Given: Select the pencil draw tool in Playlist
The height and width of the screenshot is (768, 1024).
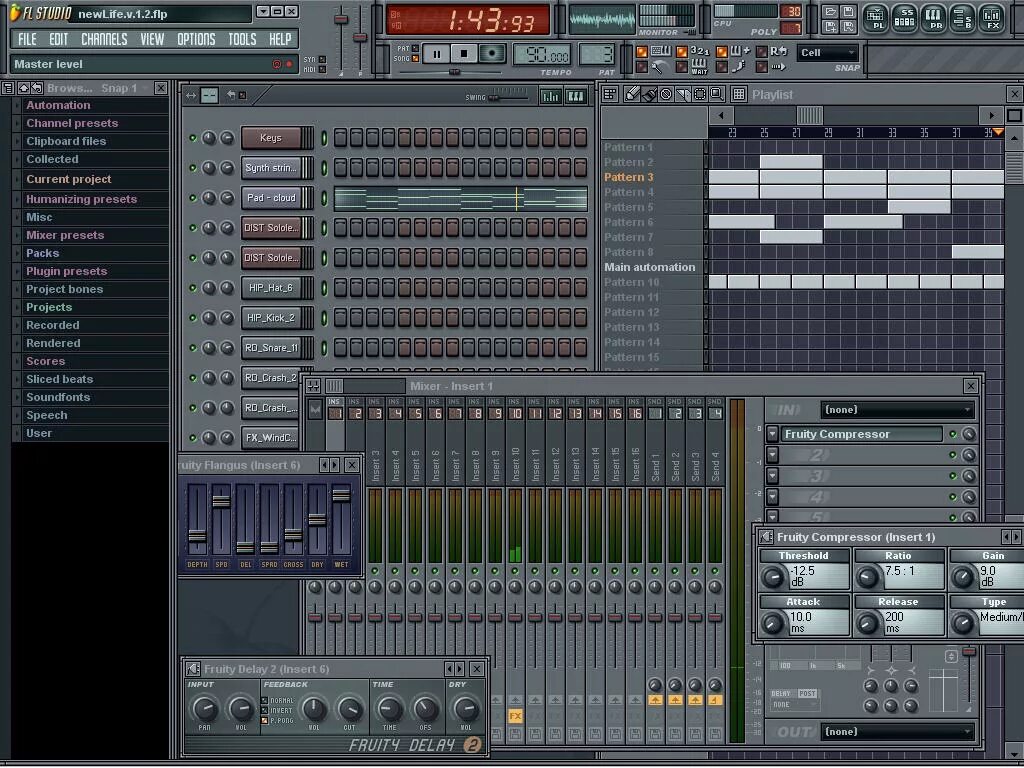Looking at the screenshot, I should coord(632,95).
